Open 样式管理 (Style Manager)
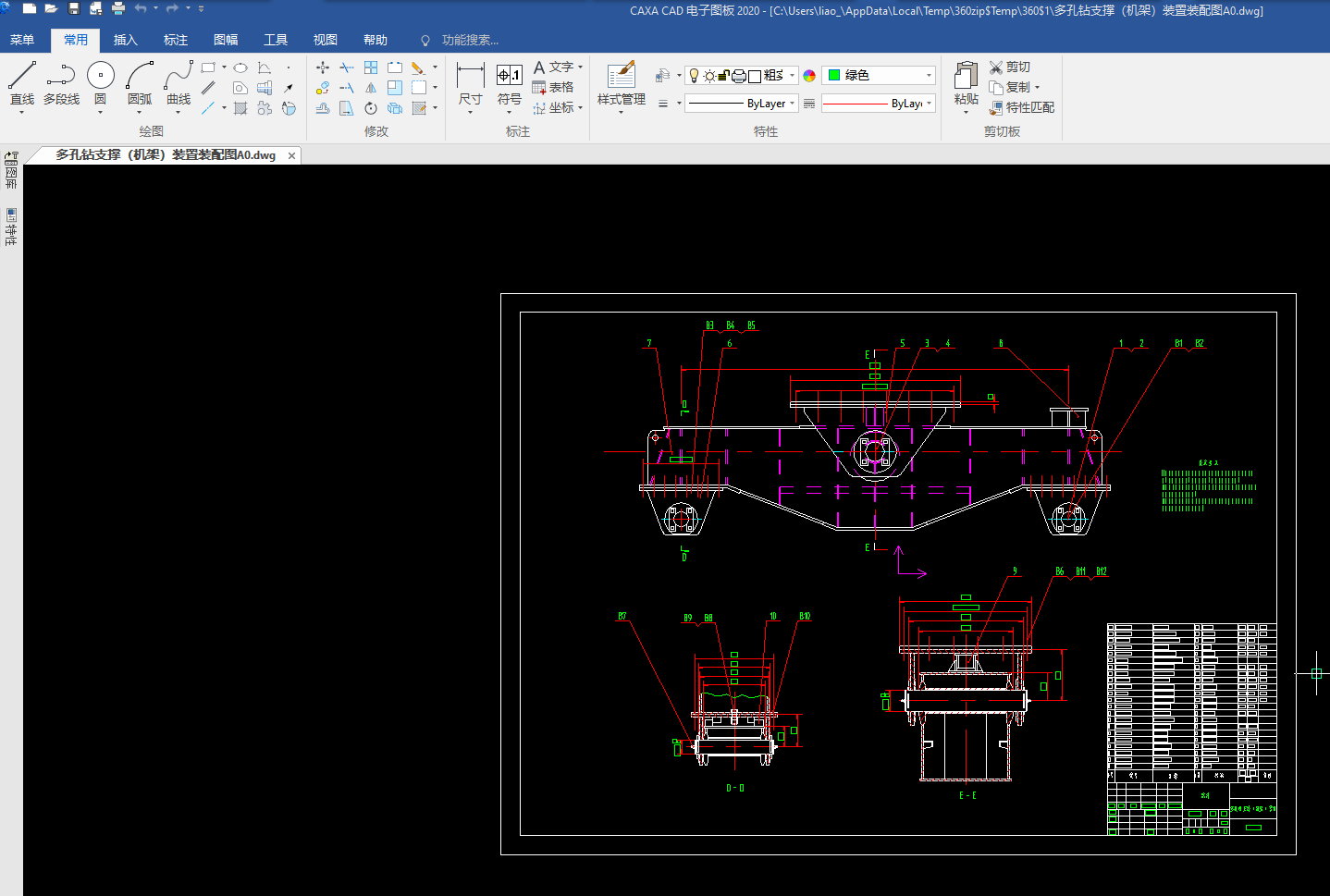The image size is (1330, 896). tap(622, 85)
